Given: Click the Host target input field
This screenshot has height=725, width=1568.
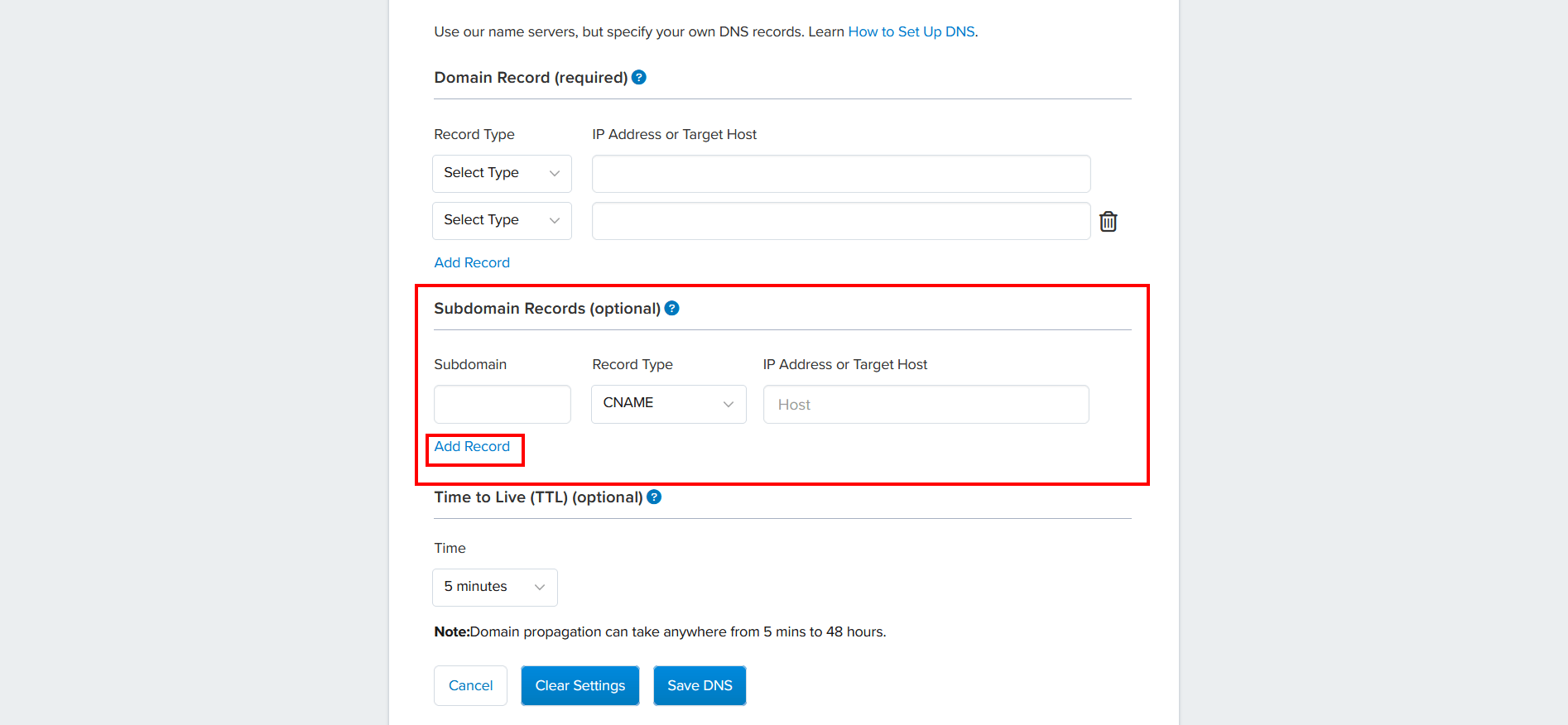Looking at the screenshot, I should pos(926,404).
